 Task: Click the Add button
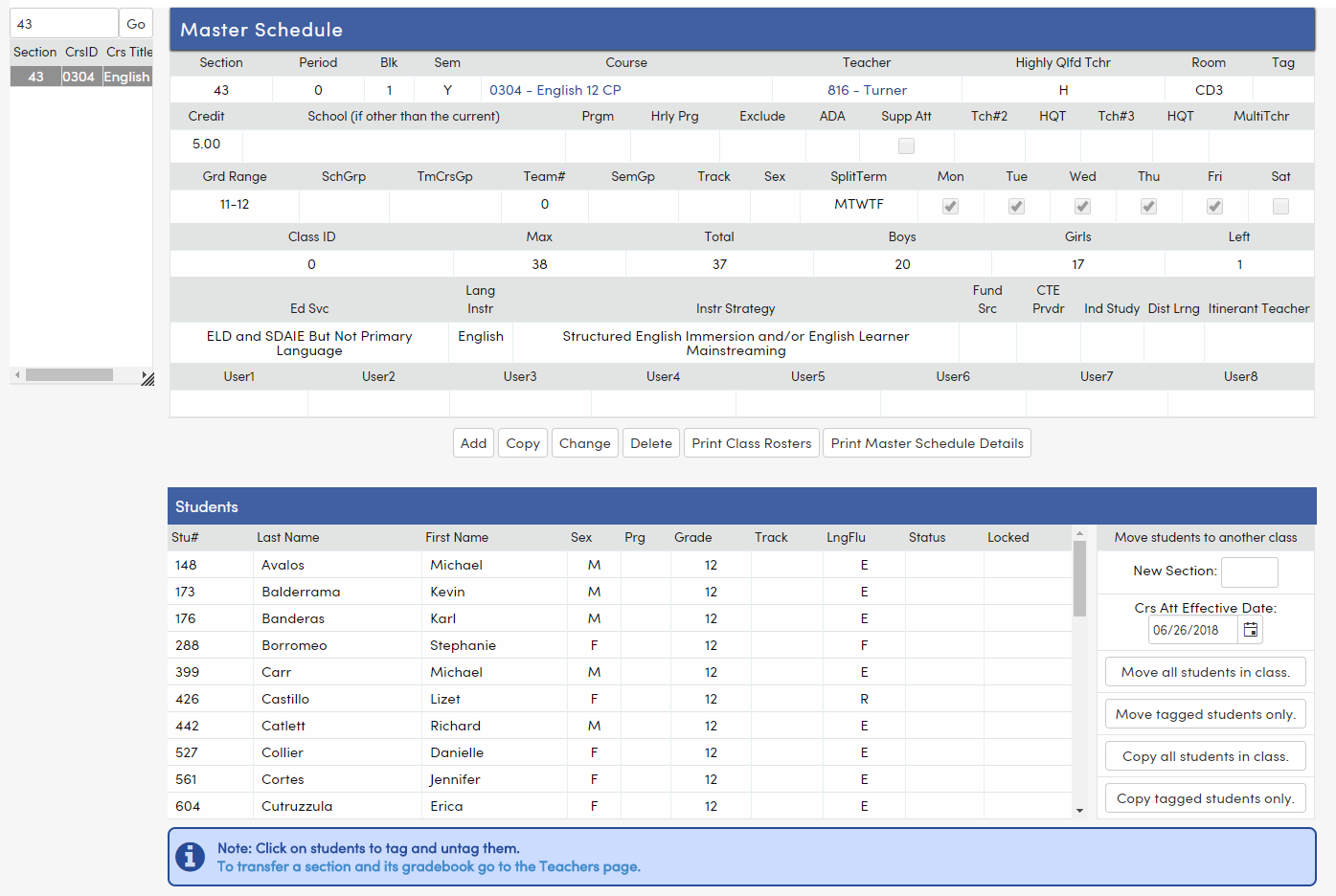coord(473,442)
